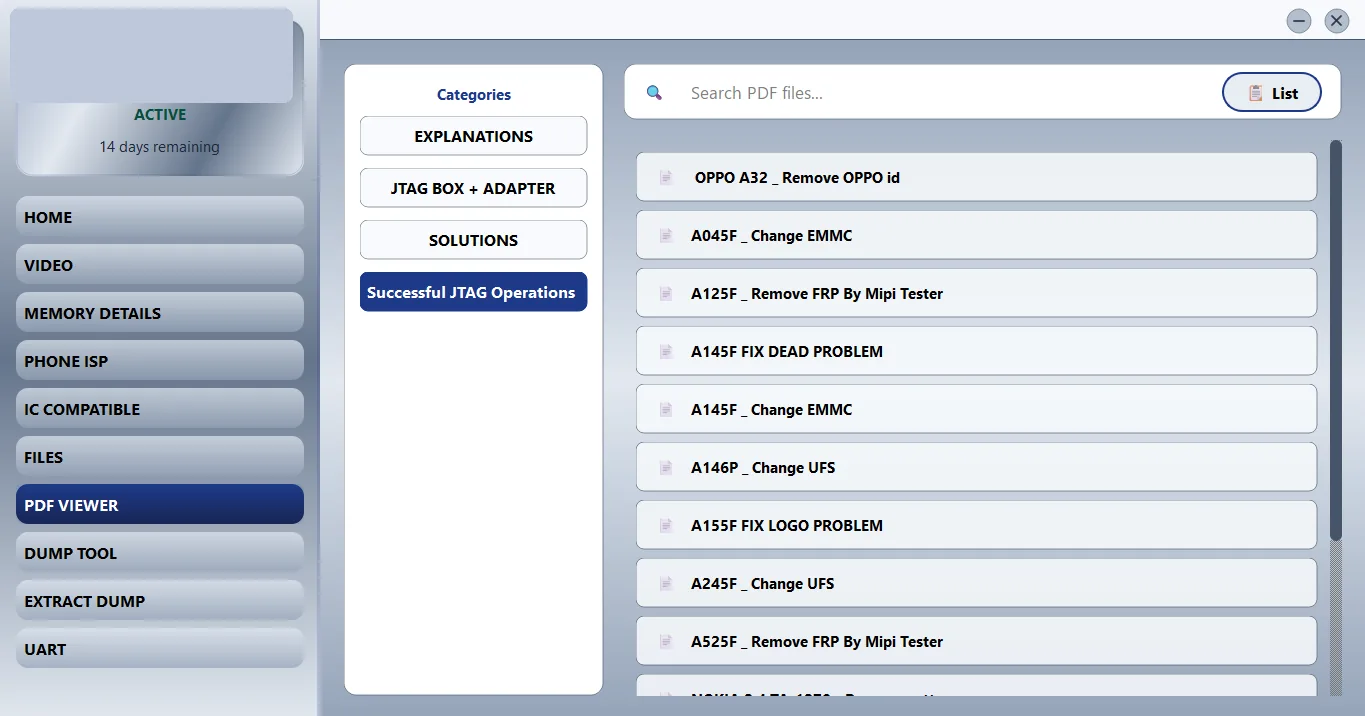The height and width of the screenshot is (716, 1365).
Task: Click the 14 days remaining text
Action: coord(159,147)
